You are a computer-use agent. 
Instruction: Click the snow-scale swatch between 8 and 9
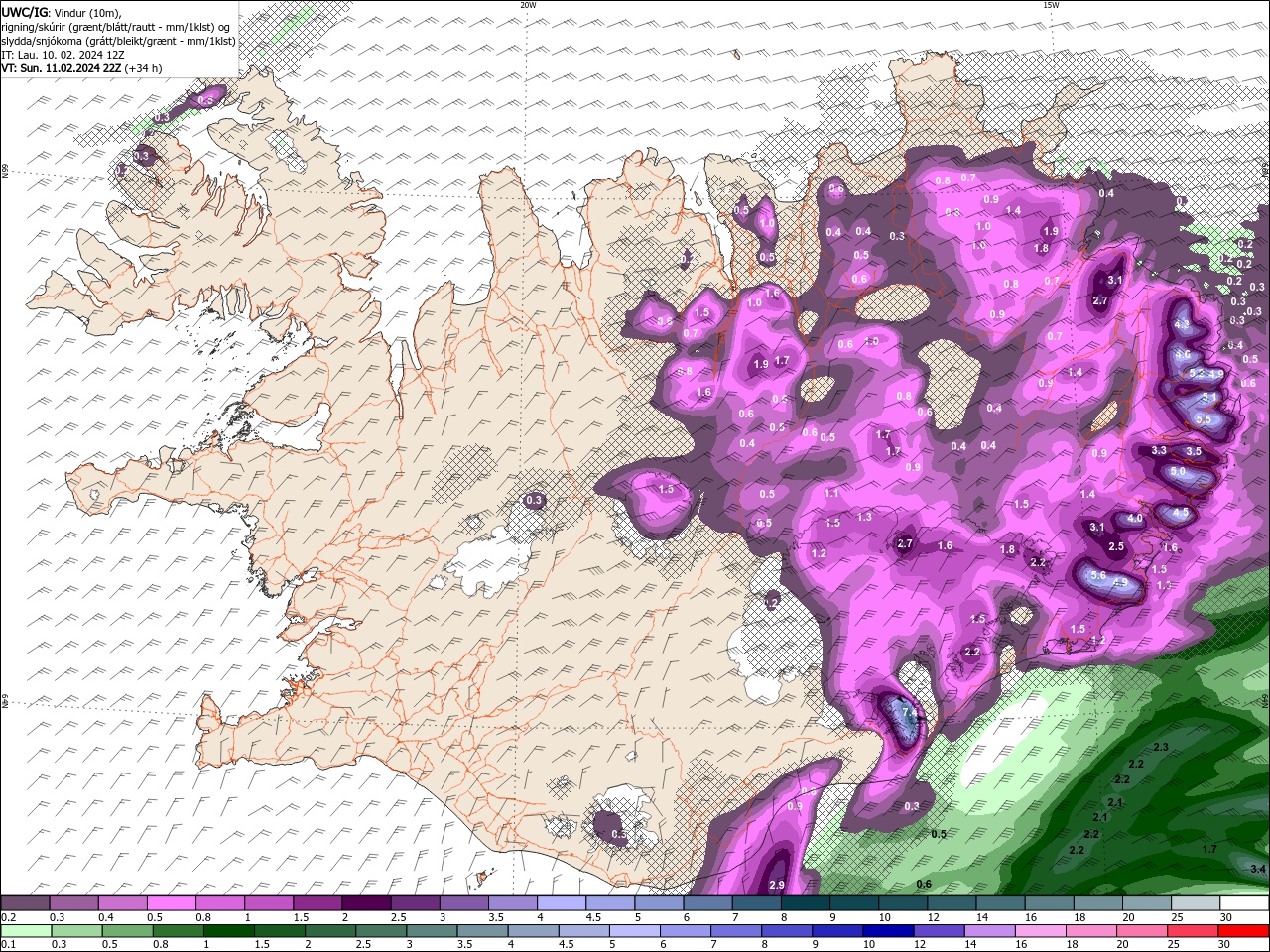tap(806, 903)
